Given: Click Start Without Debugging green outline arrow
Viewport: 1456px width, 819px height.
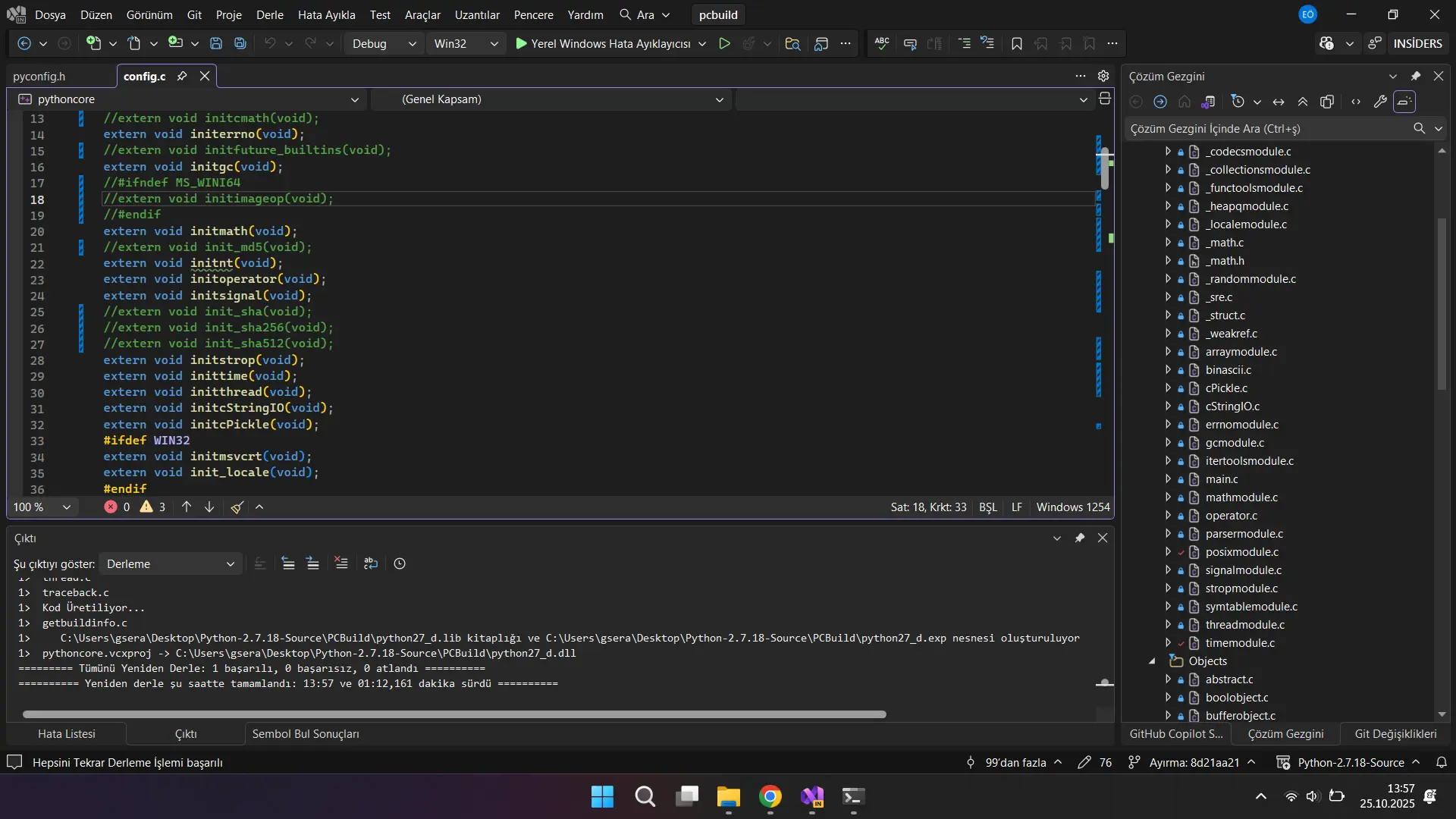Looking at the screenshot, I should [724, 43].
